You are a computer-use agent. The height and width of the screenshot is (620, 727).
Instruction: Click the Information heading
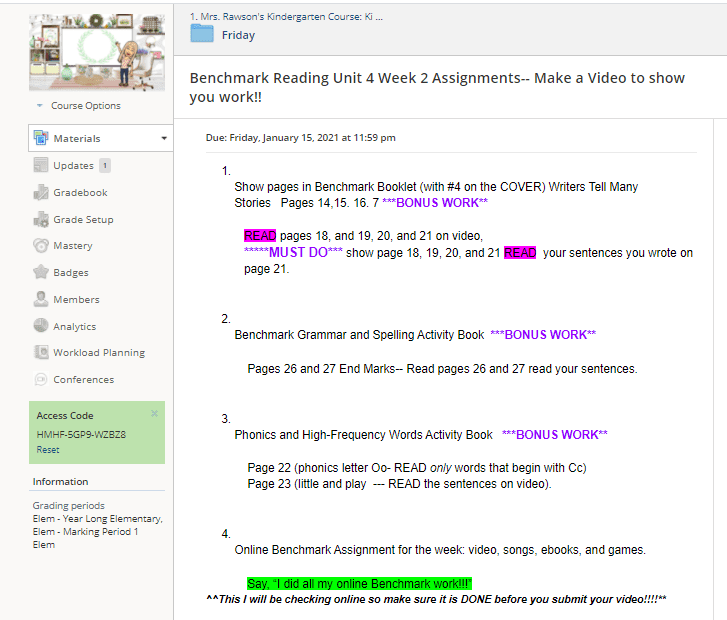point(60,481)
